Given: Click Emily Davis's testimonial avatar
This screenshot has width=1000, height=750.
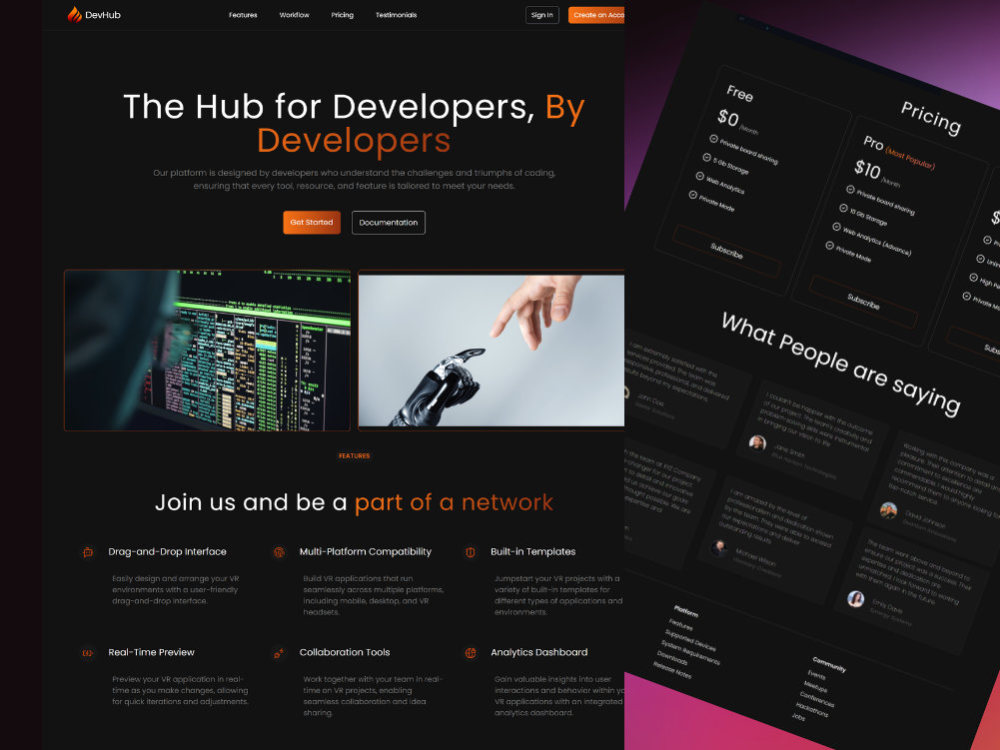Looking at the screenshot, I should coord(855,598).
